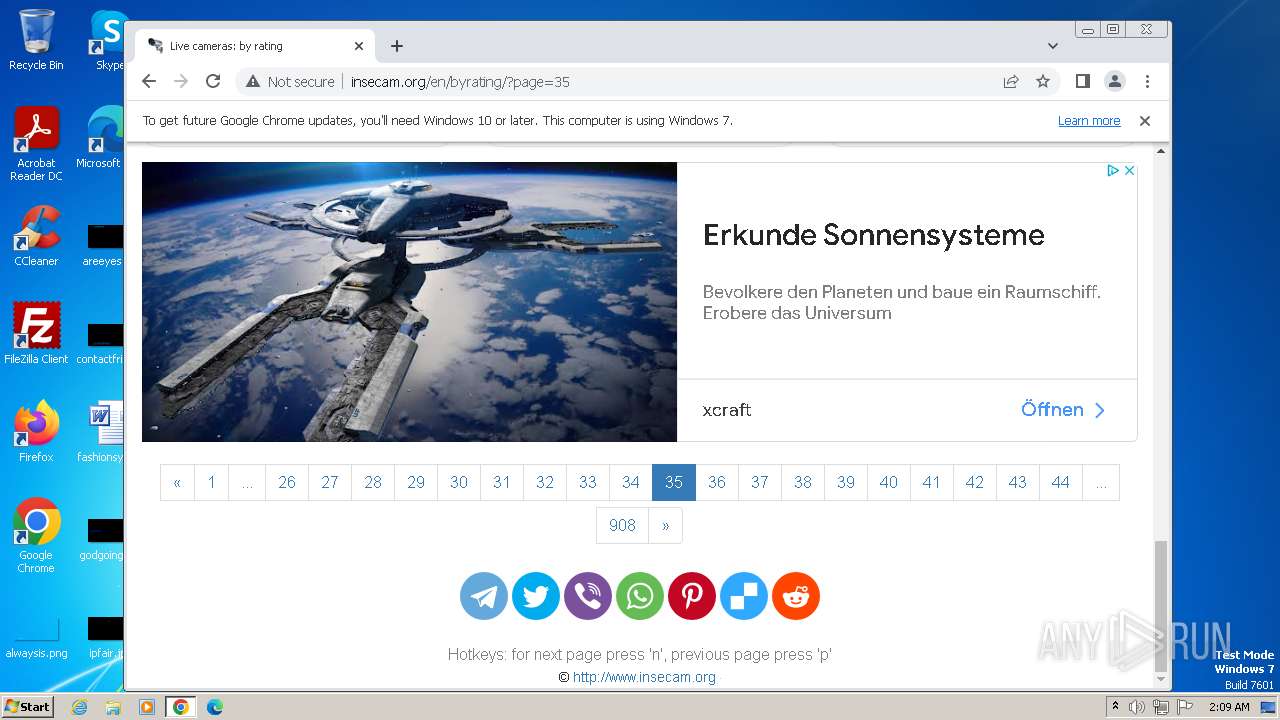This screenshot has height=720, width=1280.
Task: Open the http://www.insecam.org footer link
Action: click(x=644, y=677)
